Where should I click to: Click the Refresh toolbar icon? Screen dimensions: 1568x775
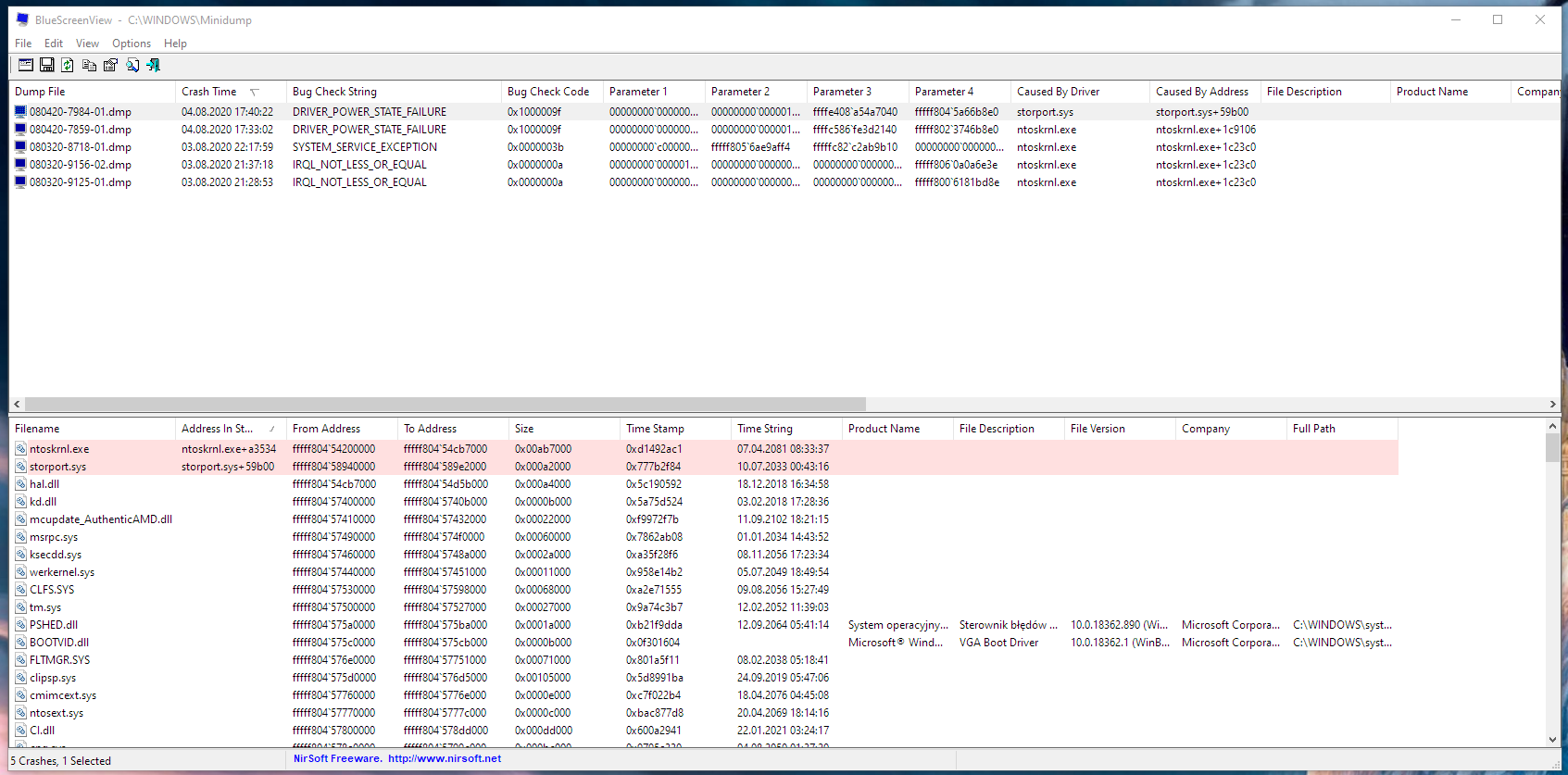pyautogui.click(x=68, y=65)
